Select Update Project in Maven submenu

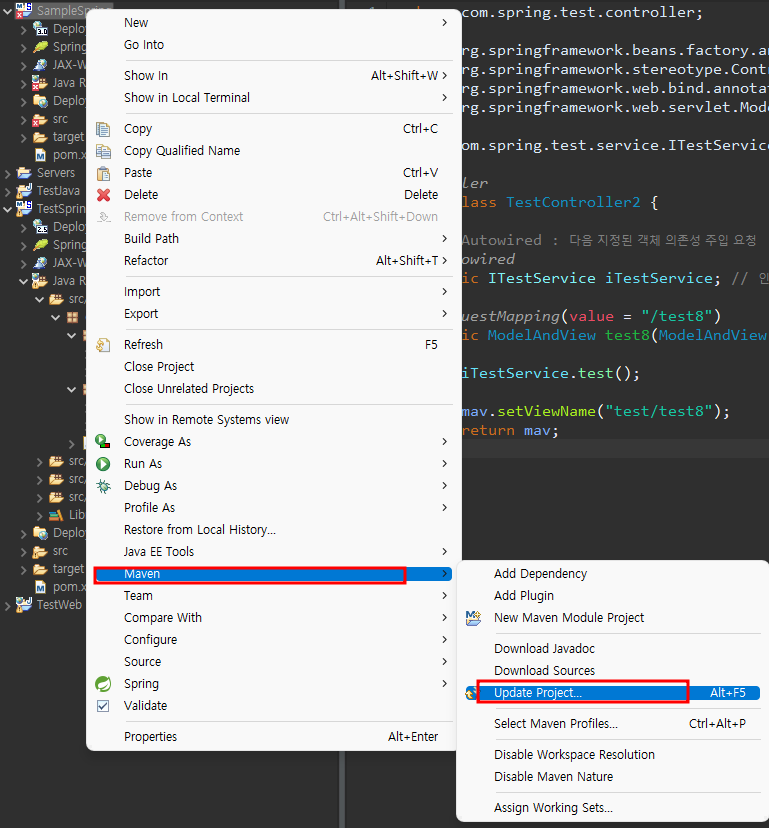(613, 693)
